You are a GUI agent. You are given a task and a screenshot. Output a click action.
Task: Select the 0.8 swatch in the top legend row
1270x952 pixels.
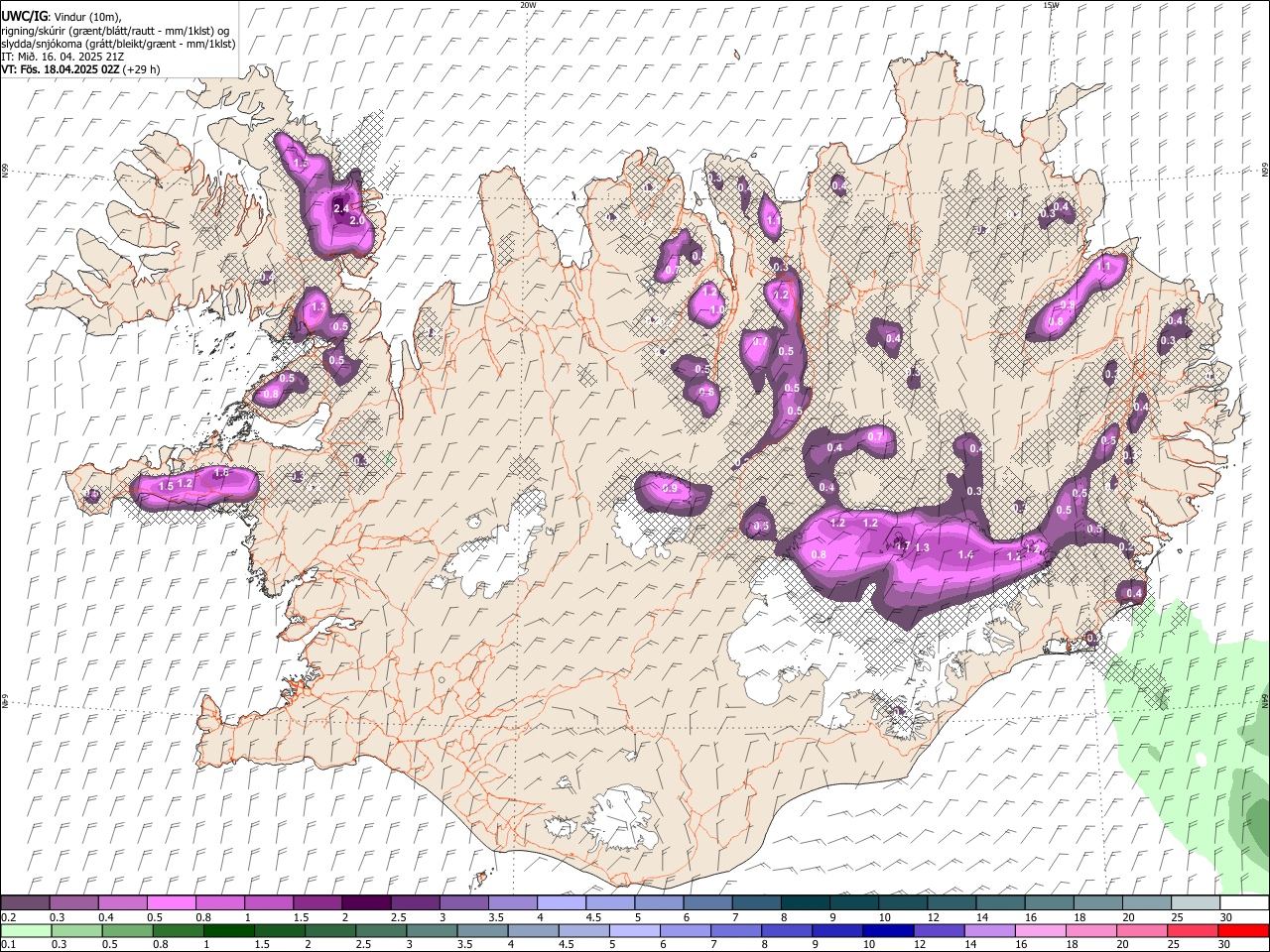pyautogui.click(x=219, y=903)
